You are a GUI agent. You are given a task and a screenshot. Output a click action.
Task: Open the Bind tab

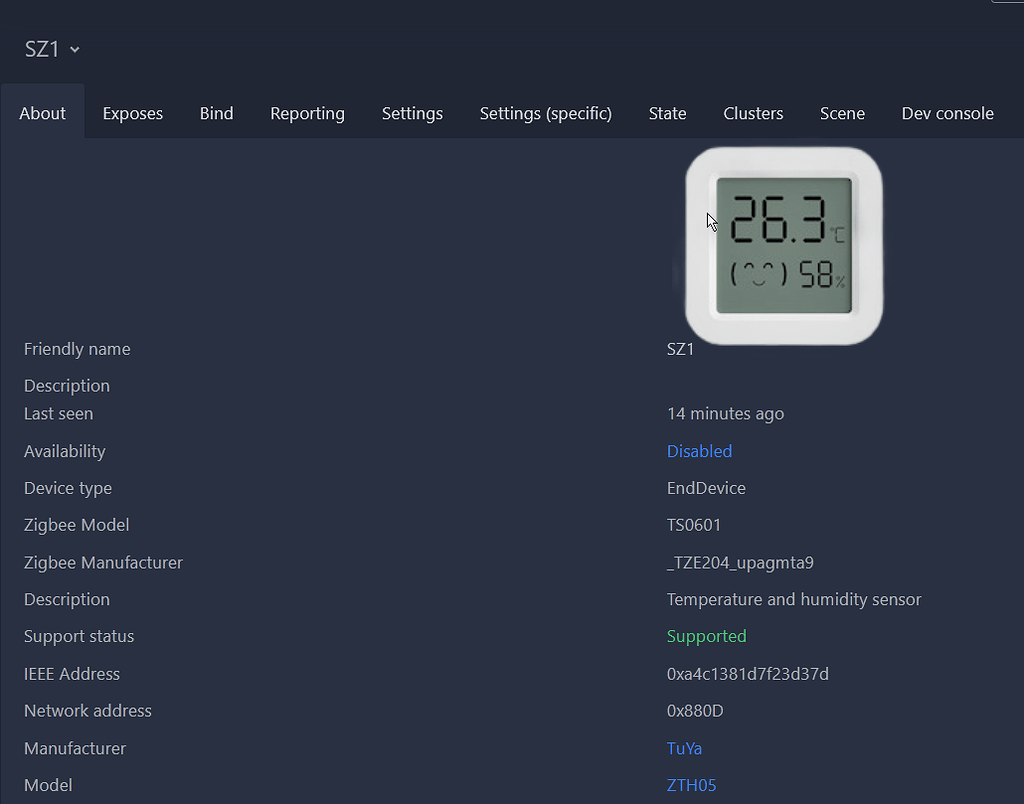pyautogui.click(x=216, y=113)
